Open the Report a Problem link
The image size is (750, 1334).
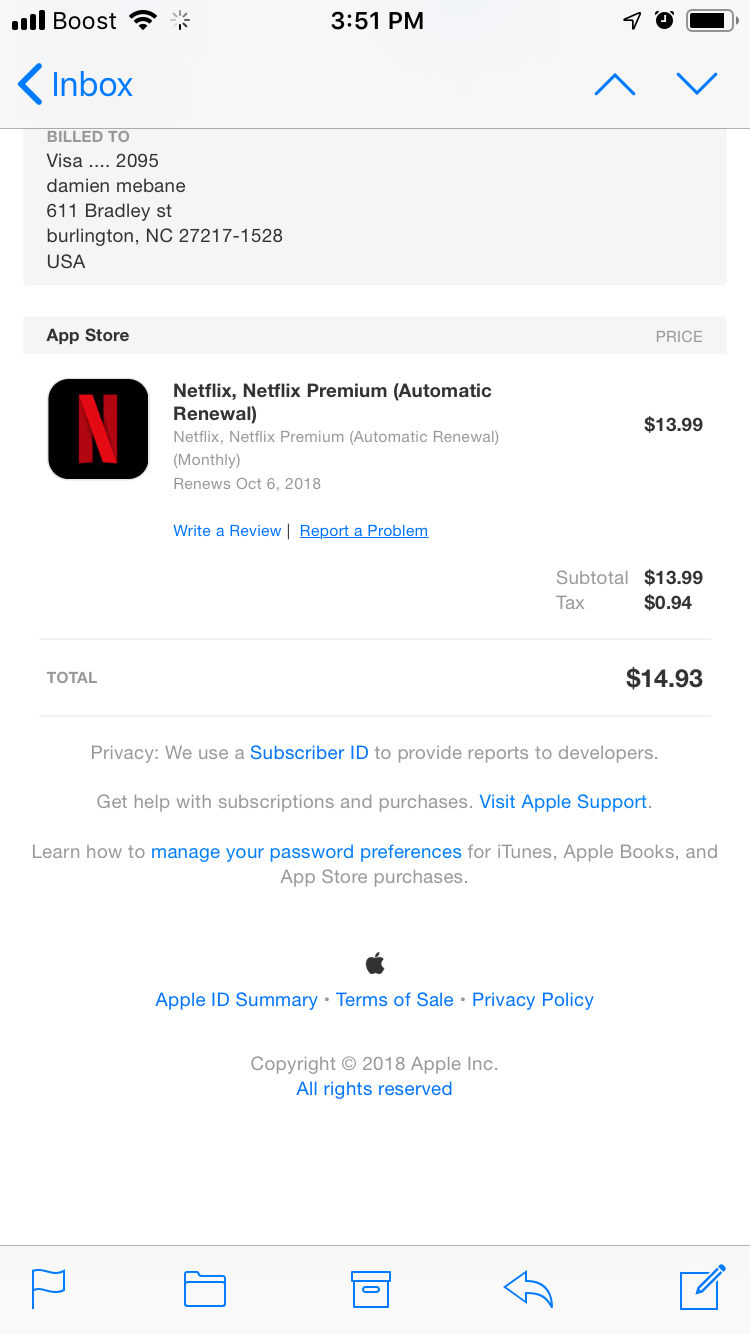[x=364, y=531]
